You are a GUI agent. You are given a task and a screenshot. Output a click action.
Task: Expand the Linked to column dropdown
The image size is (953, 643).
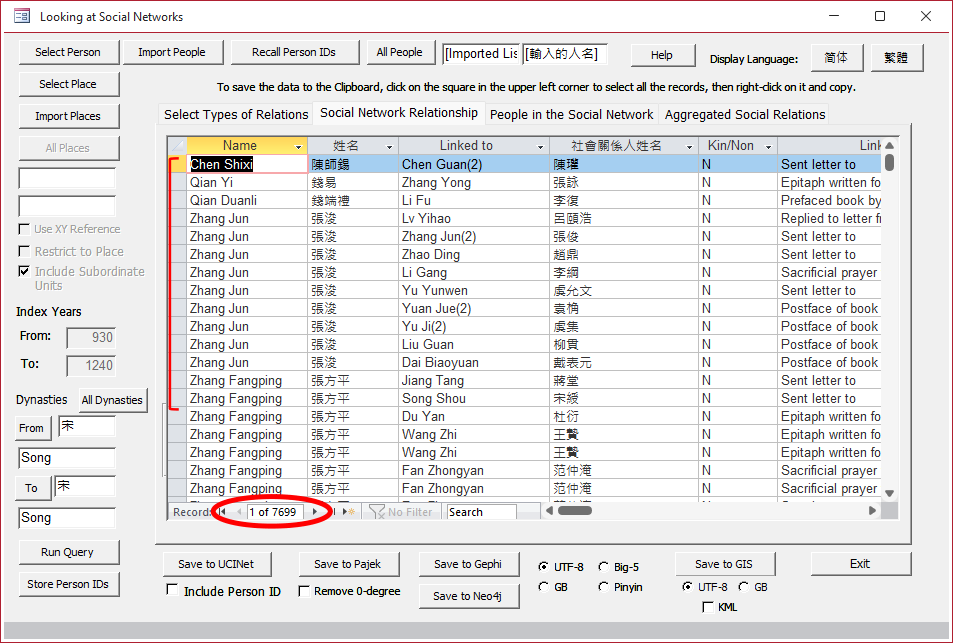pyautogui.click(x=541, y=146)
